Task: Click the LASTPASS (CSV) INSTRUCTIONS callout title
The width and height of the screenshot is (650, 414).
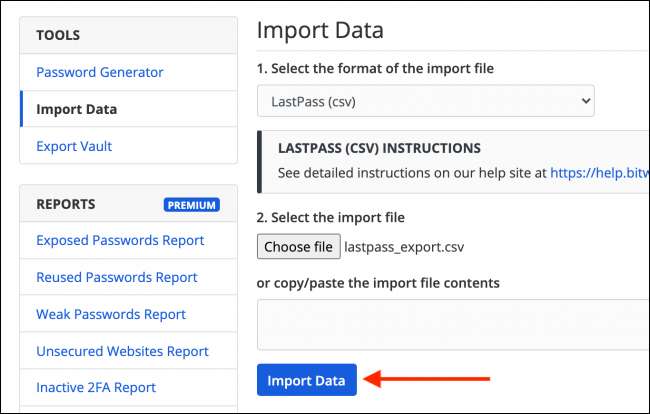Action: [379, 148]
